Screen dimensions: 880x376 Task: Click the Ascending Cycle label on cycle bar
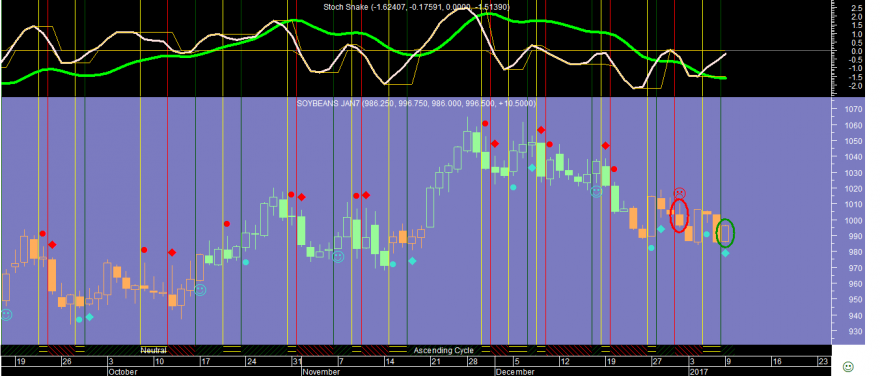[x=443, y=350]
